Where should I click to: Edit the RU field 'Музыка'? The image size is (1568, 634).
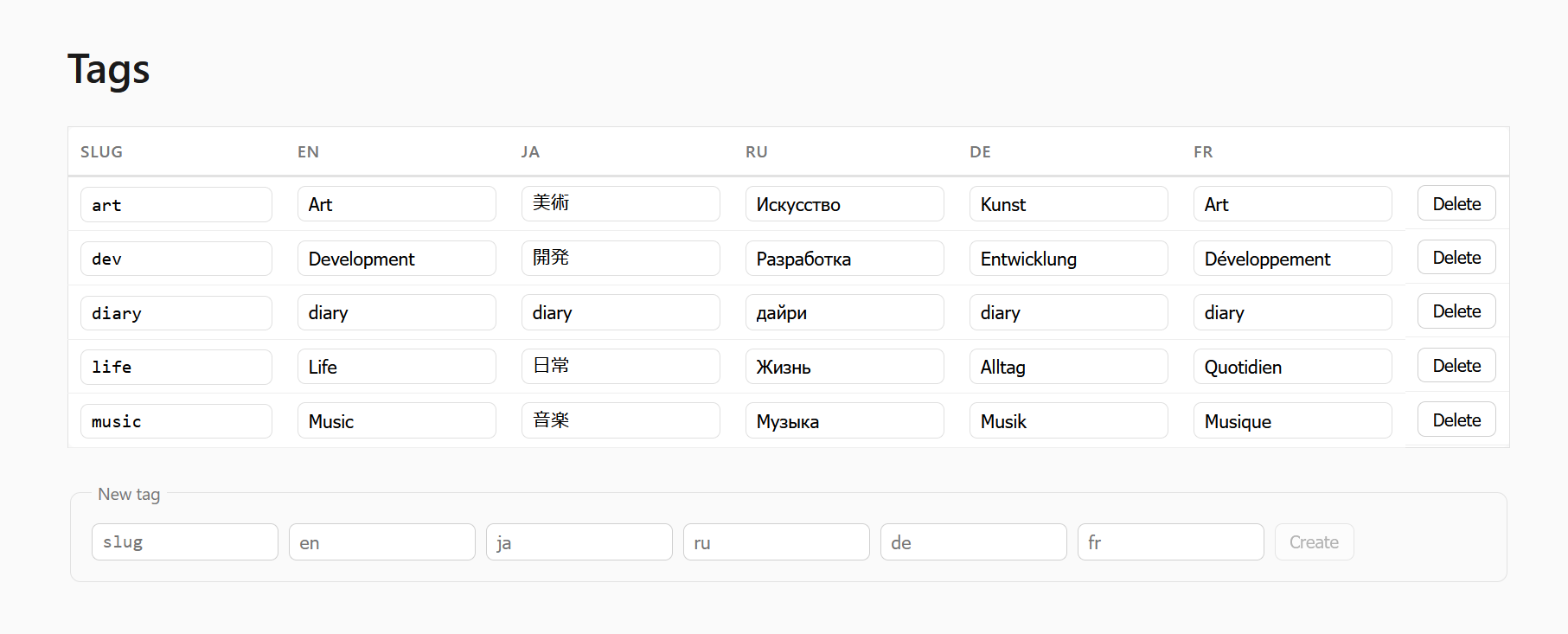point(845,420)
